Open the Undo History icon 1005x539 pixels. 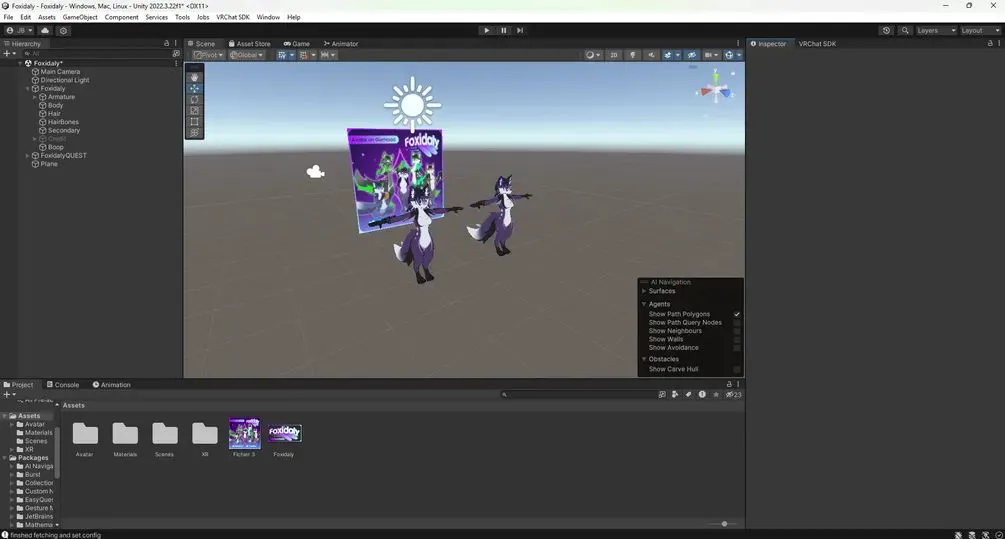886,30
